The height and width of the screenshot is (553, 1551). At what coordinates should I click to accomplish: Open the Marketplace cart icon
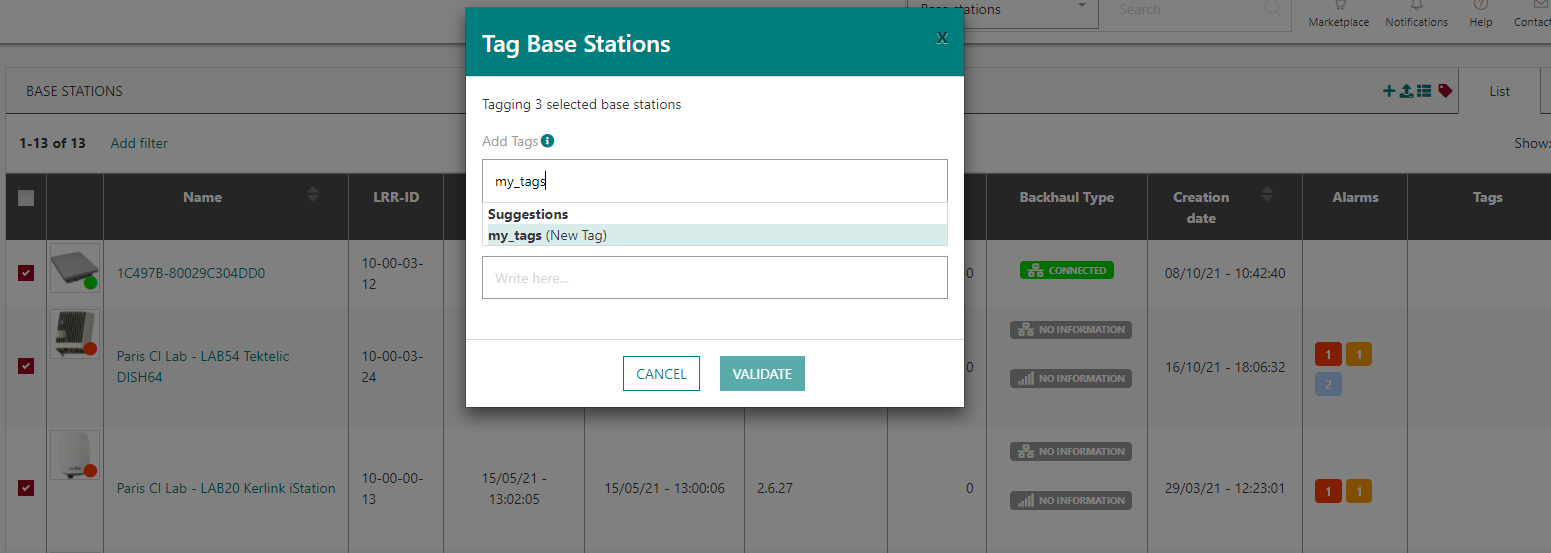(x=1338, y=6)
